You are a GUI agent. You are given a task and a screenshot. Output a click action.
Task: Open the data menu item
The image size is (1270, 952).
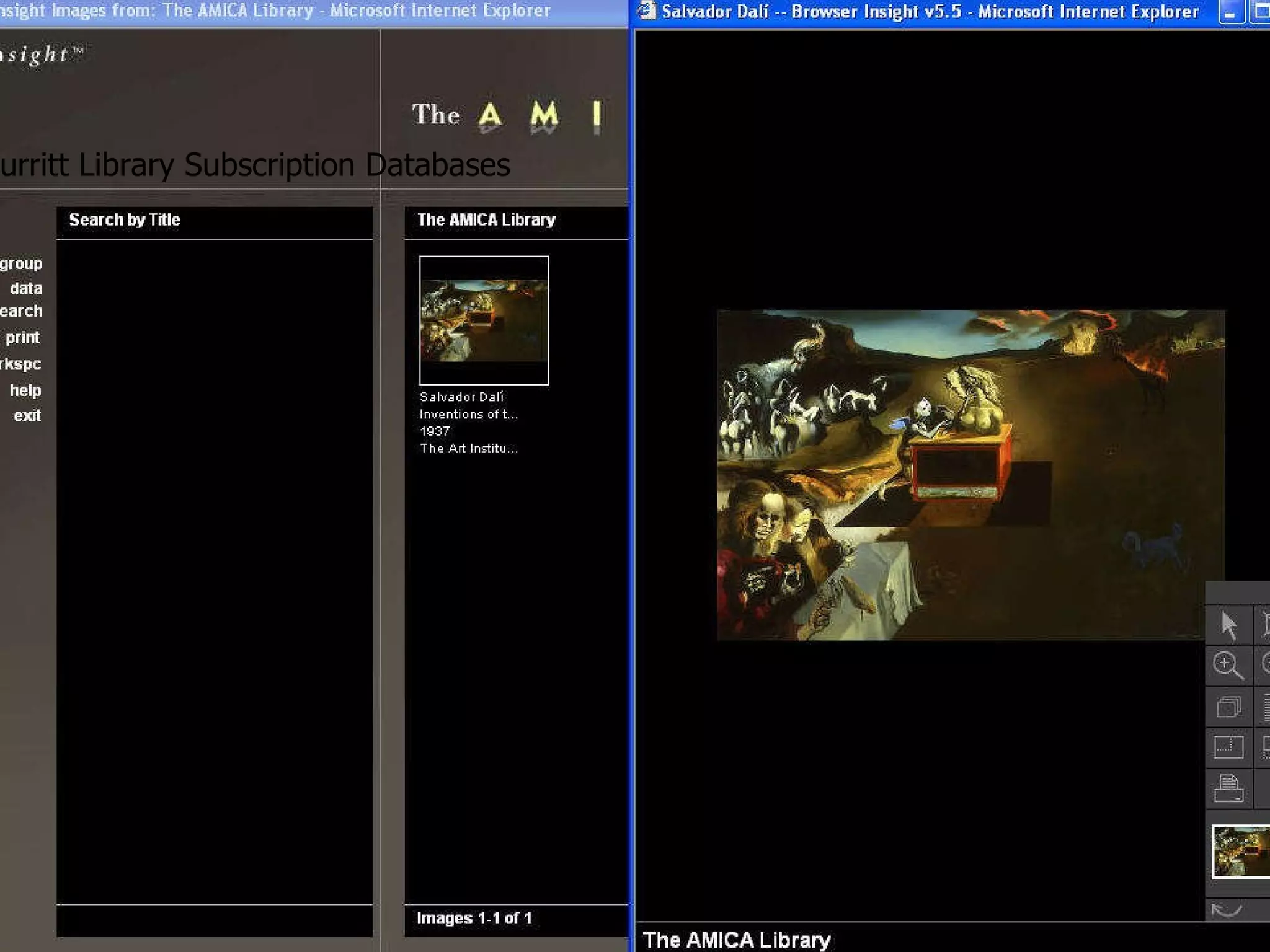click(26, 288)
